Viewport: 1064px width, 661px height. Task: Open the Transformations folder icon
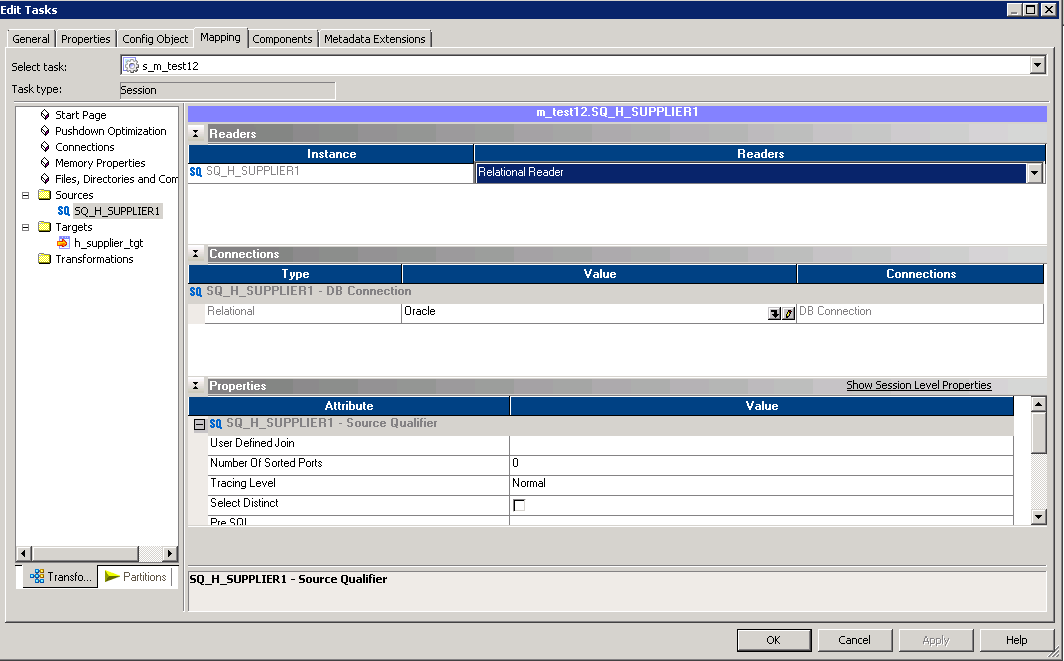tap(44, 259)
